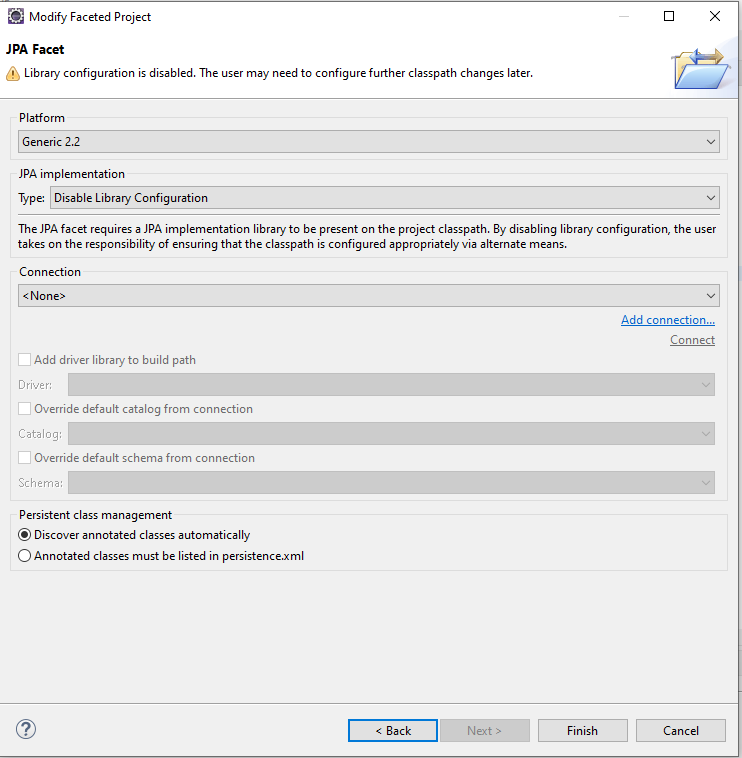Close the dialog with X button
The image size is (742, 758).
click(x=714, y=17)
